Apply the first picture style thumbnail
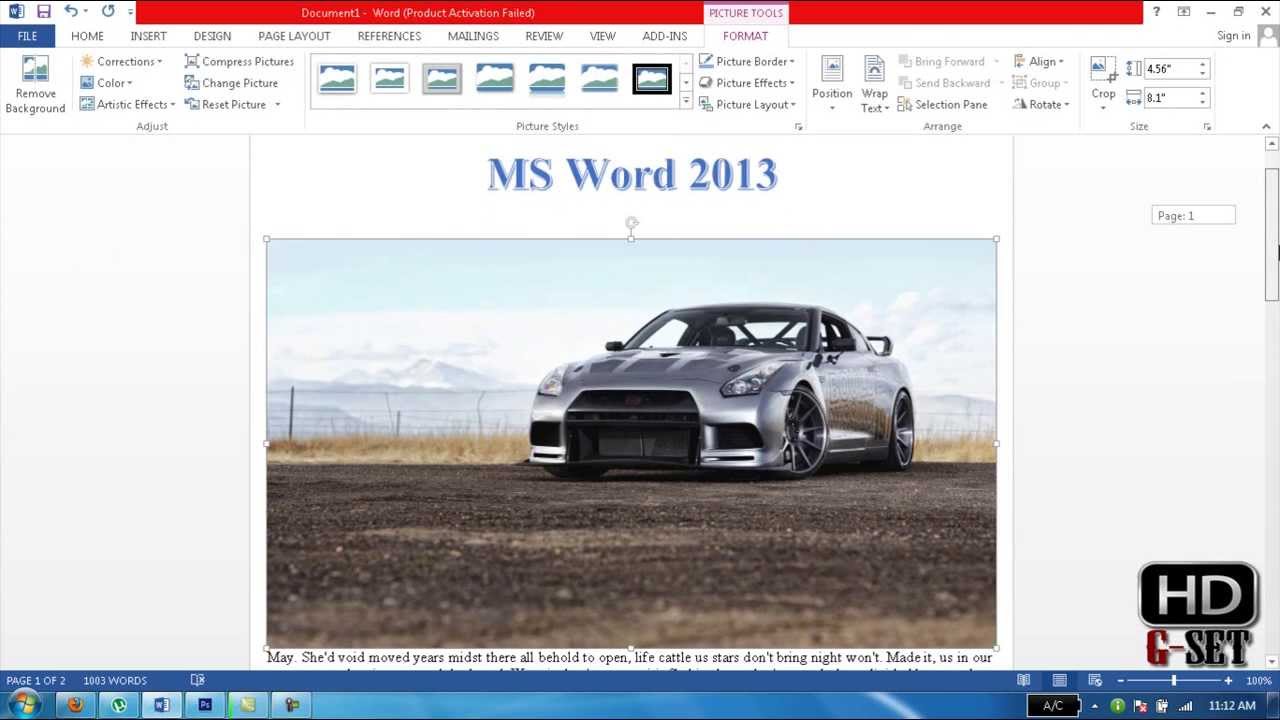 pyautogui.click(x=337, y=78)
